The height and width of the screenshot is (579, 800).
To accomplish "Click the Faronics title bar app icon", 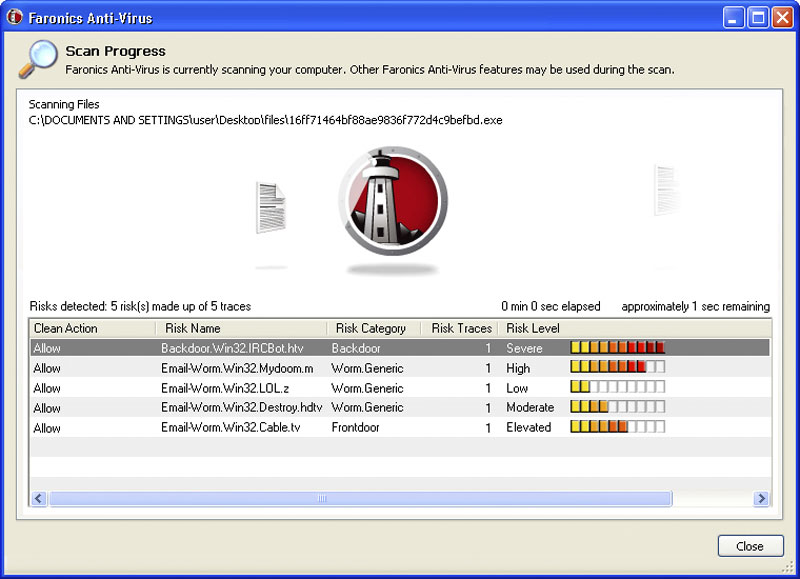I will click(x=14, y=17).
